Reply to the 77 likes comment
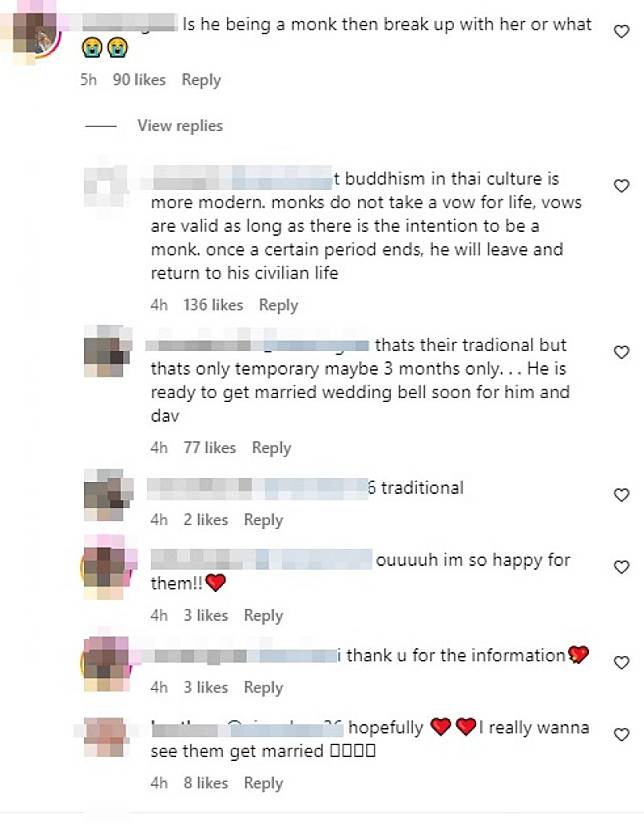644x829 pixels. point(271,448)
